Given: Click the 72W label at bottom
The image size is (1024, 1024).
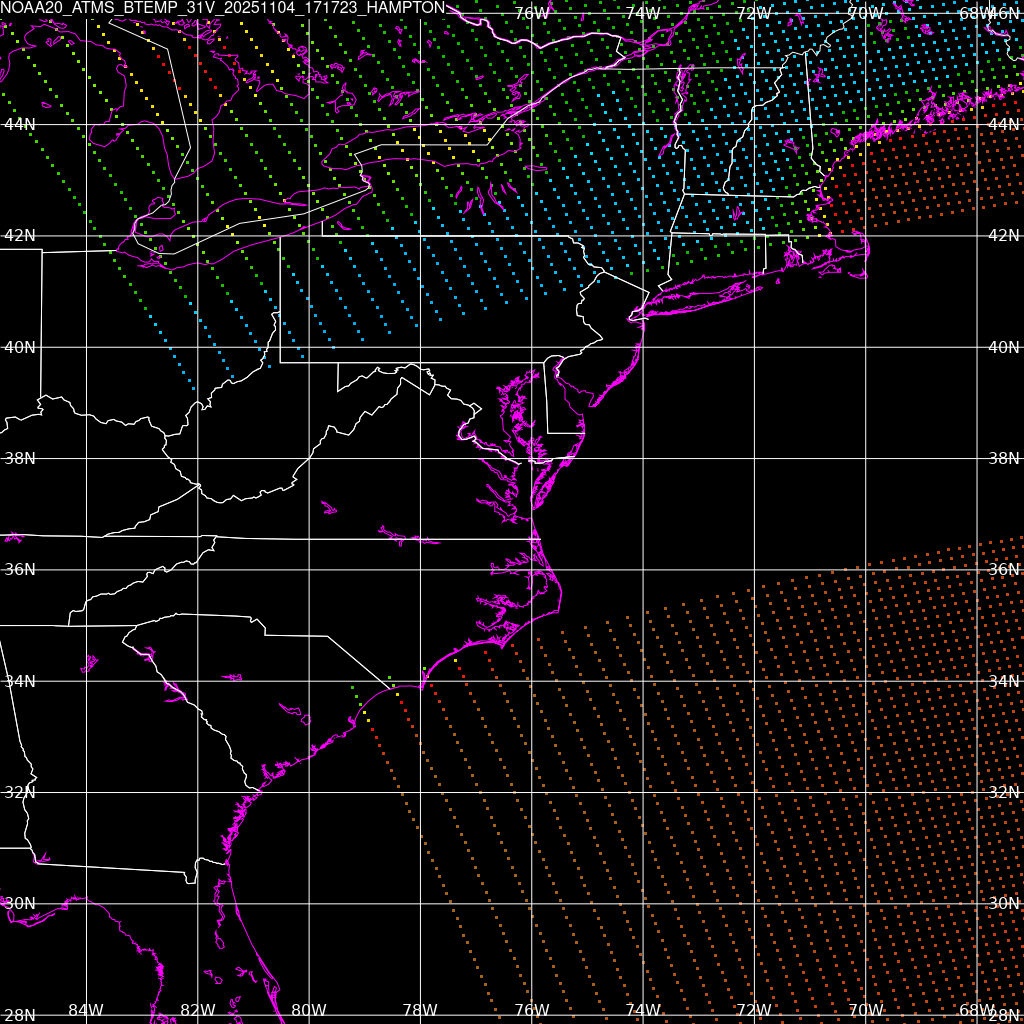Looking at the screenshot, I should [754, 1010].
